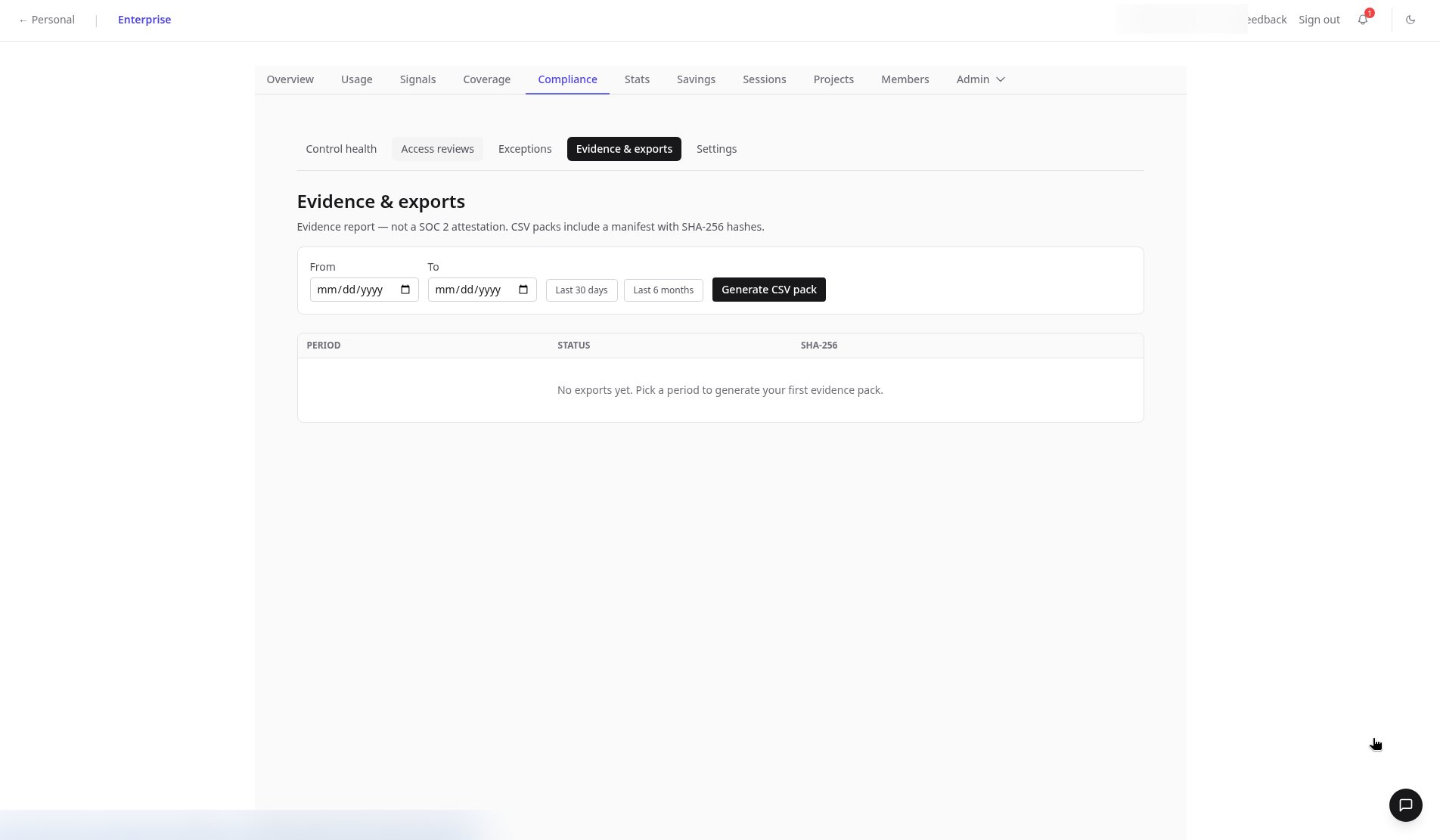Click the 'No exports yet' message

[720, 390]
